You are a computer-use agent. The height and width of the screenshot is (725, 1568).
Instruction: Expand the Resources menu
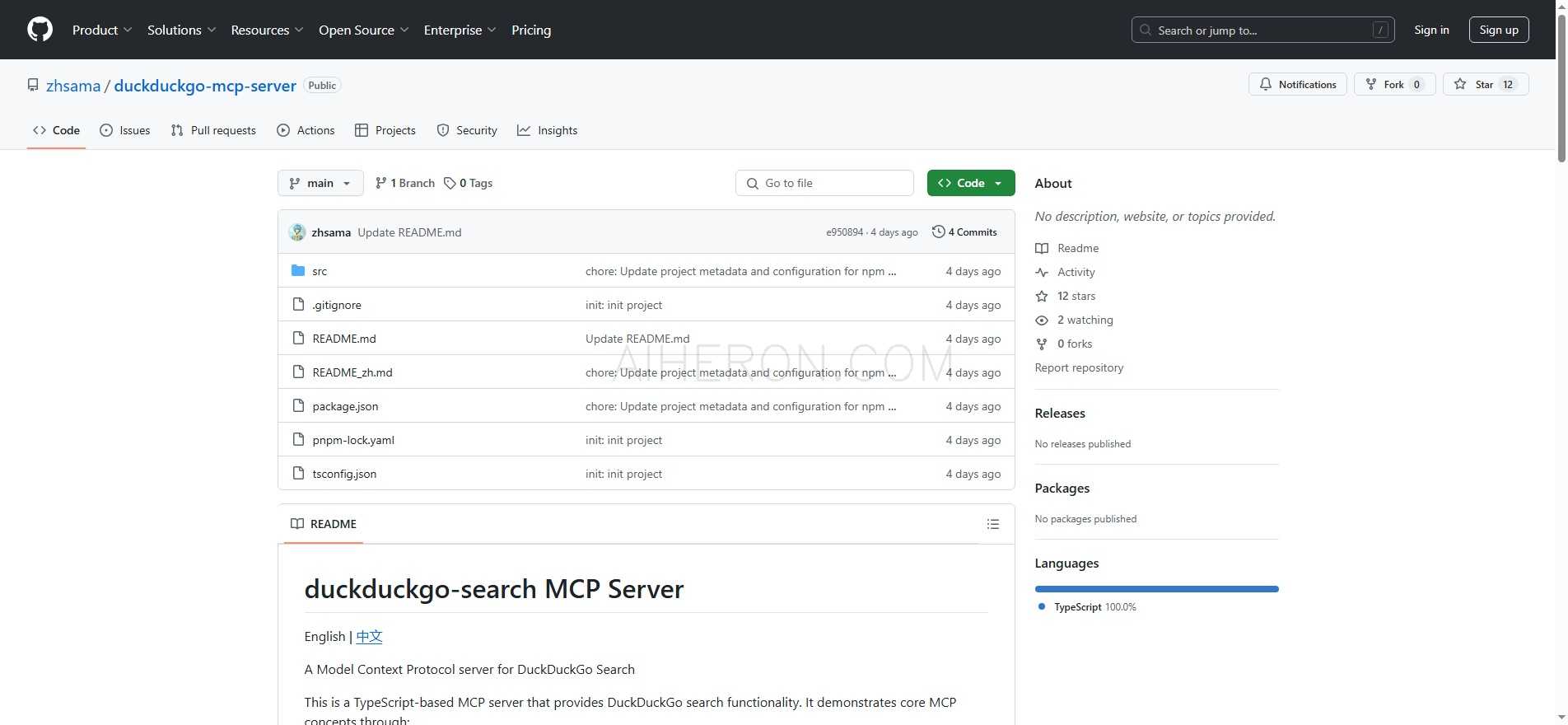(x=267, y=30)
